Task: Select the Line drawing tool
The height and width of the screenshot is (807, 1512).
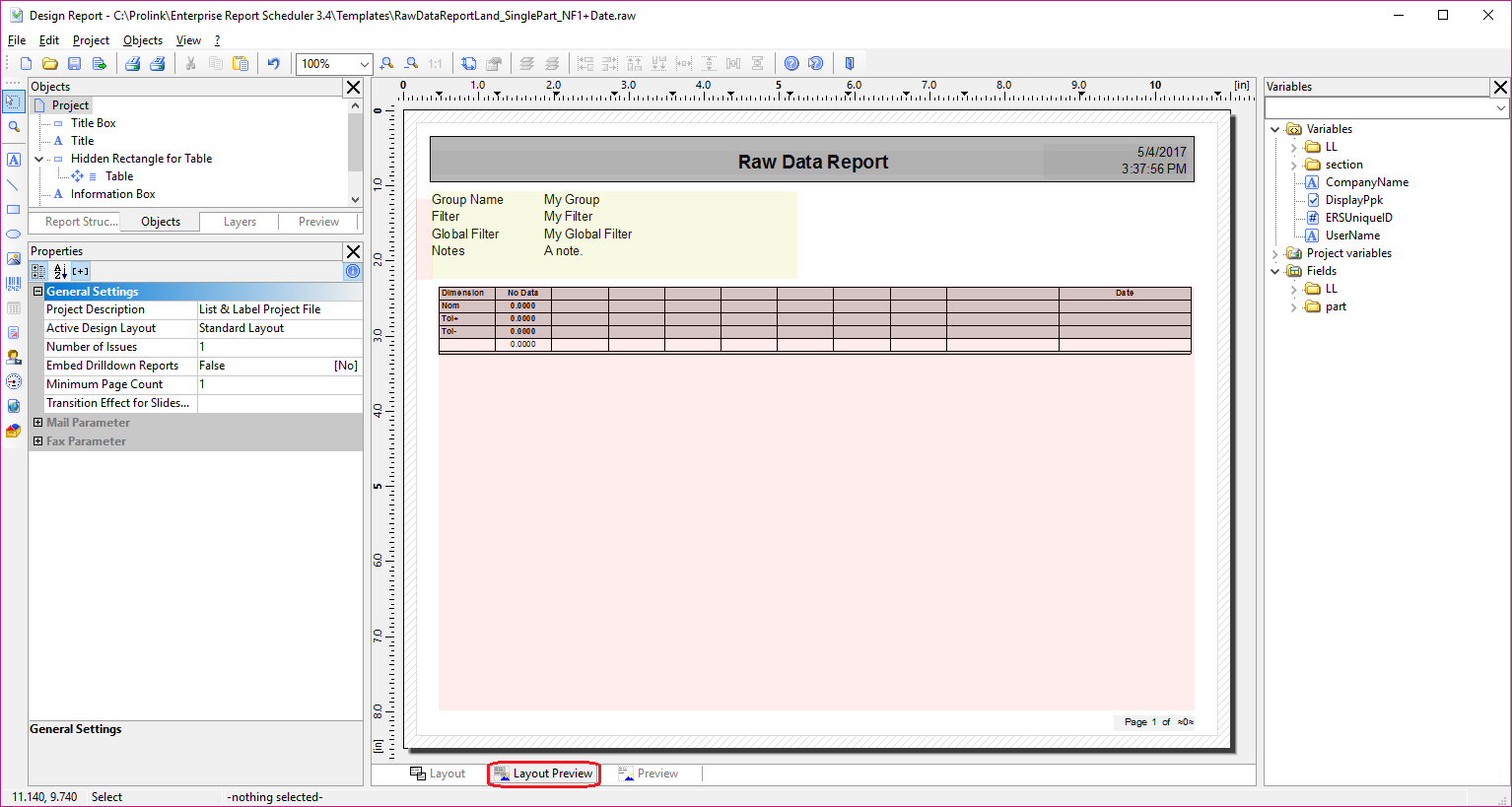Action: click(x=14, y=184)
